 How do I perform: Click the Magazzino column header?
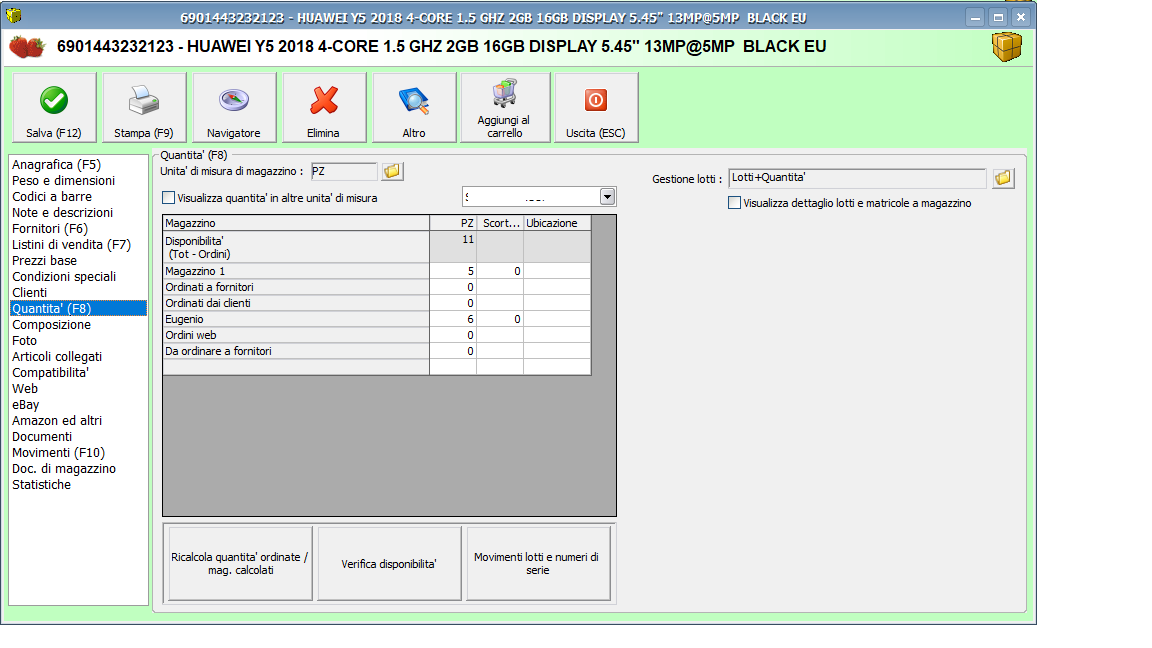pos(296,223)
